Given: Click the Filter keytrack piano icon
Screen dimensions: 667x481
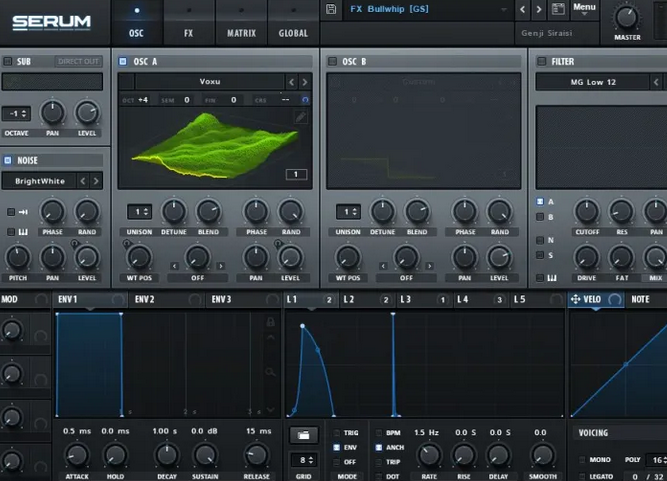Looking at the screenshot, I should (552, 278).
